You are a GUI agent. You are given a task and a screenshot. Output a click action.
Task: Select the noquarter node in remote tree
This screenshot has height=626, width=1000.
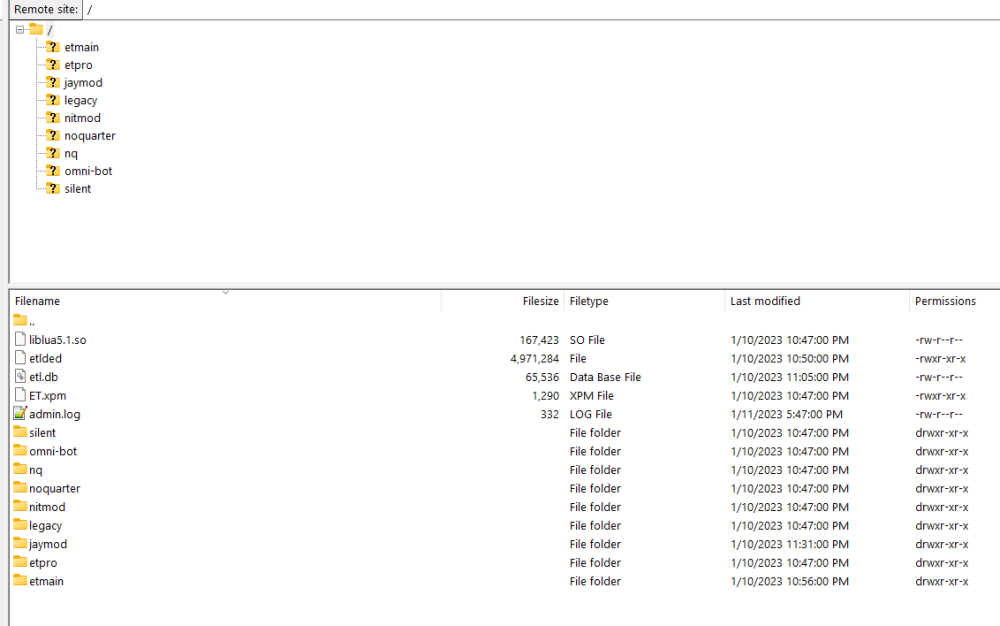[x=89, y=136]
